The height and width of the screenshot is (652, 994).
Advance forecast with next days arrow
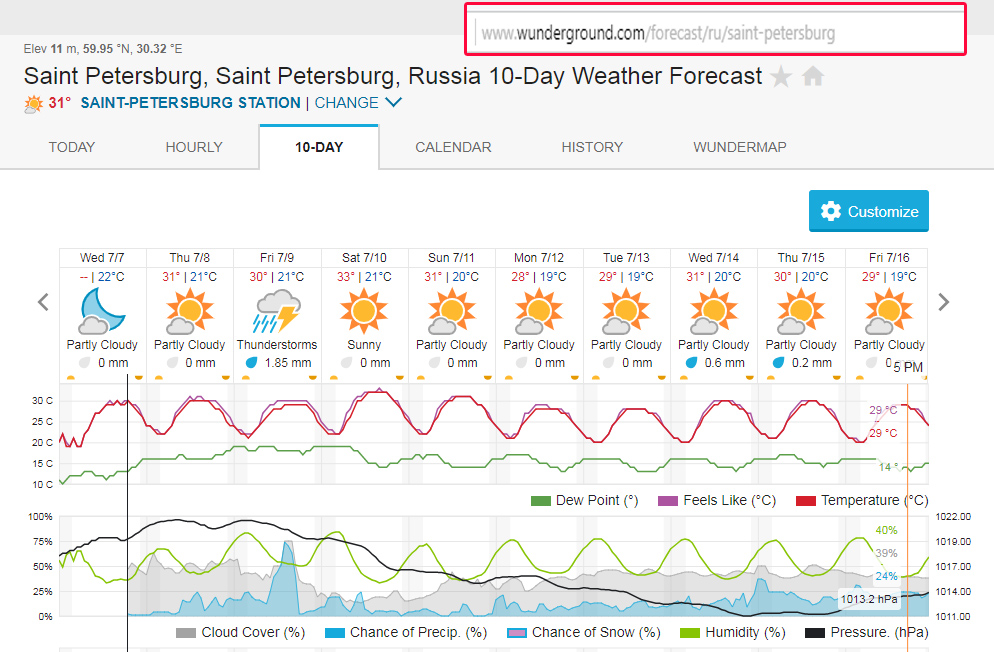943,302
